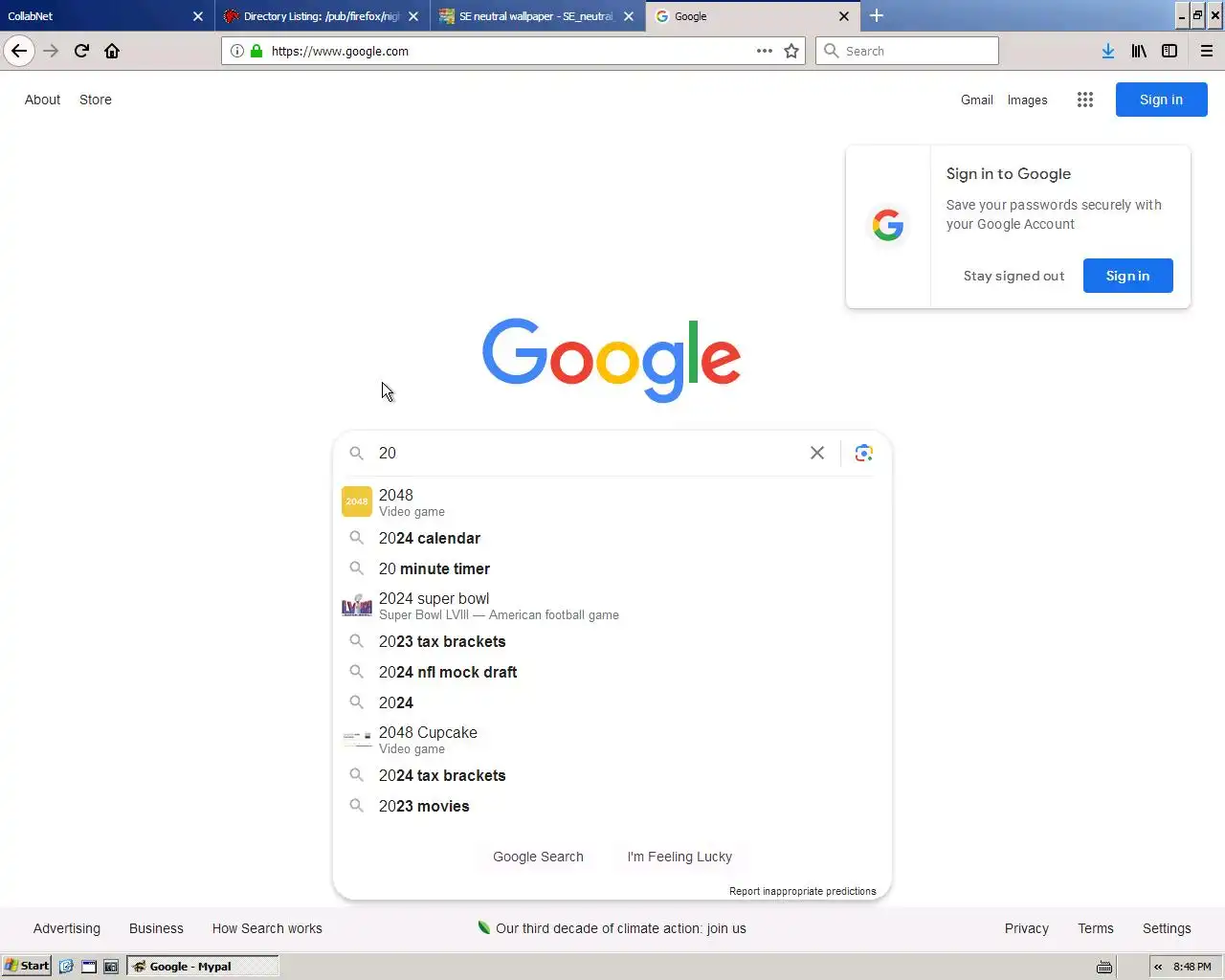The height and width of the screenshot is (980, 1225).
Task: Click the Forward navigation arrow
Action: click(x=51, y=51)
